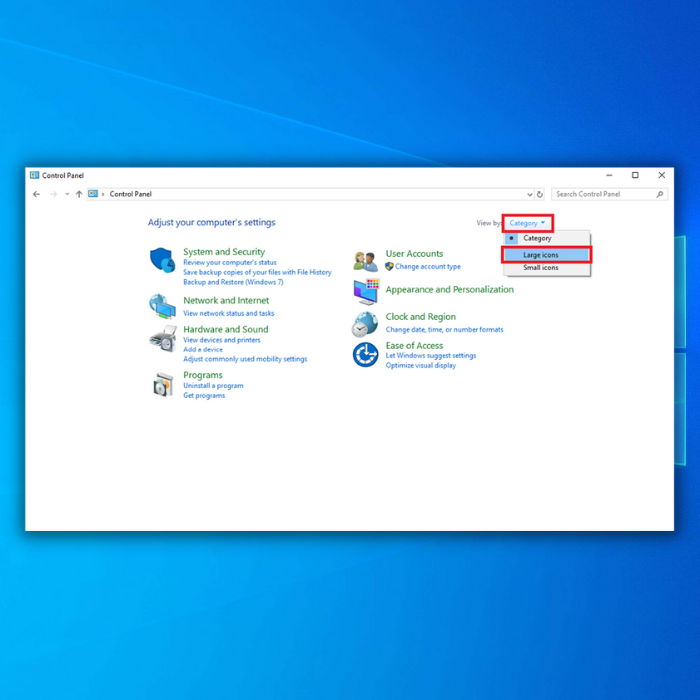Open the View by Category dropdown

527,223
